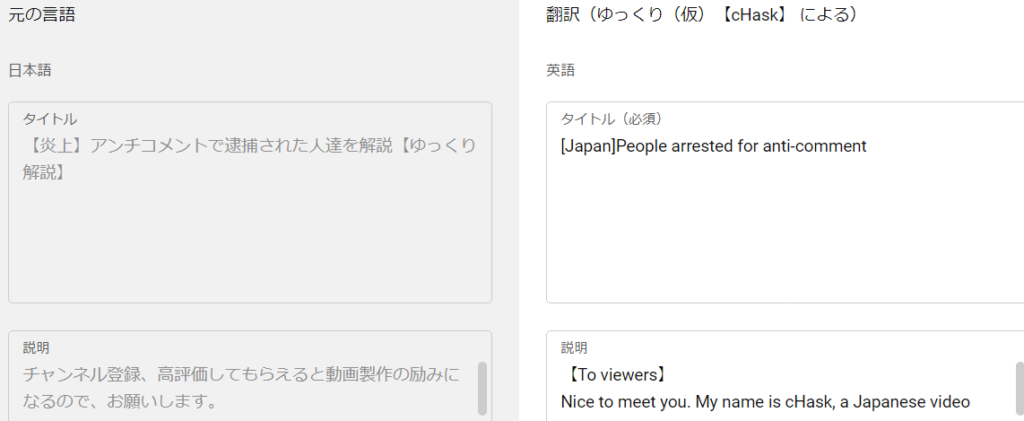
Task: Click the scrollbar of the Japanese description box
Action: tap(482, 388)
